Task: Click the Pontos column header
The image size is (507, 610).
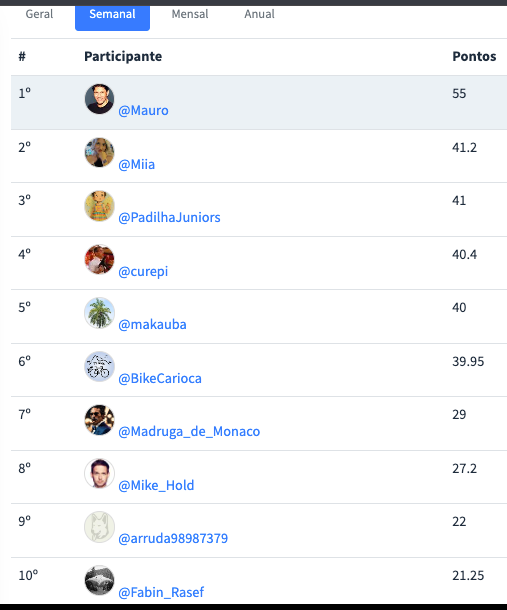Action: click(x=474, y=56)
